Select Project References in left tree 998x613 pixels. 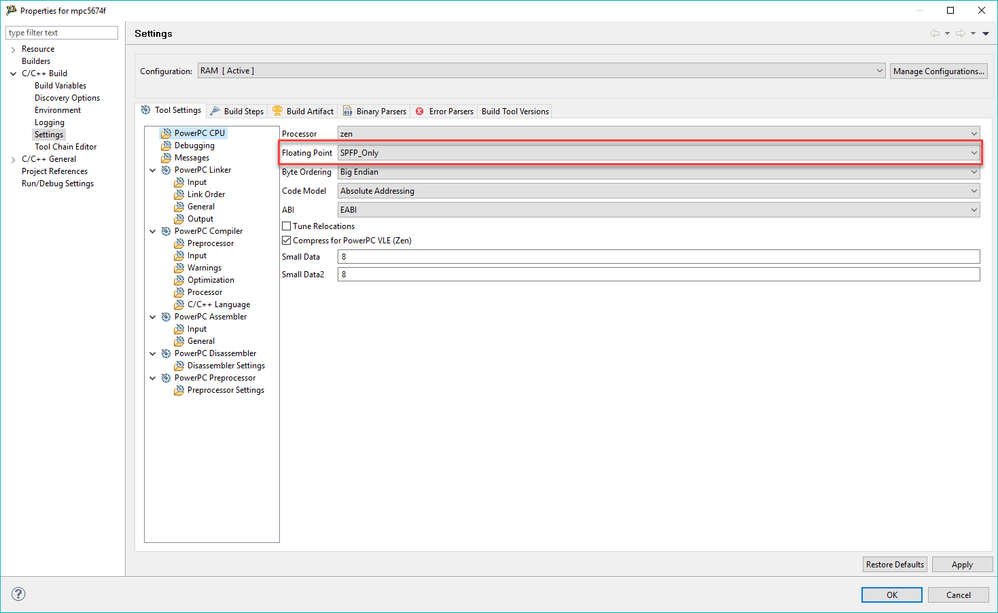tap(54, 171)
